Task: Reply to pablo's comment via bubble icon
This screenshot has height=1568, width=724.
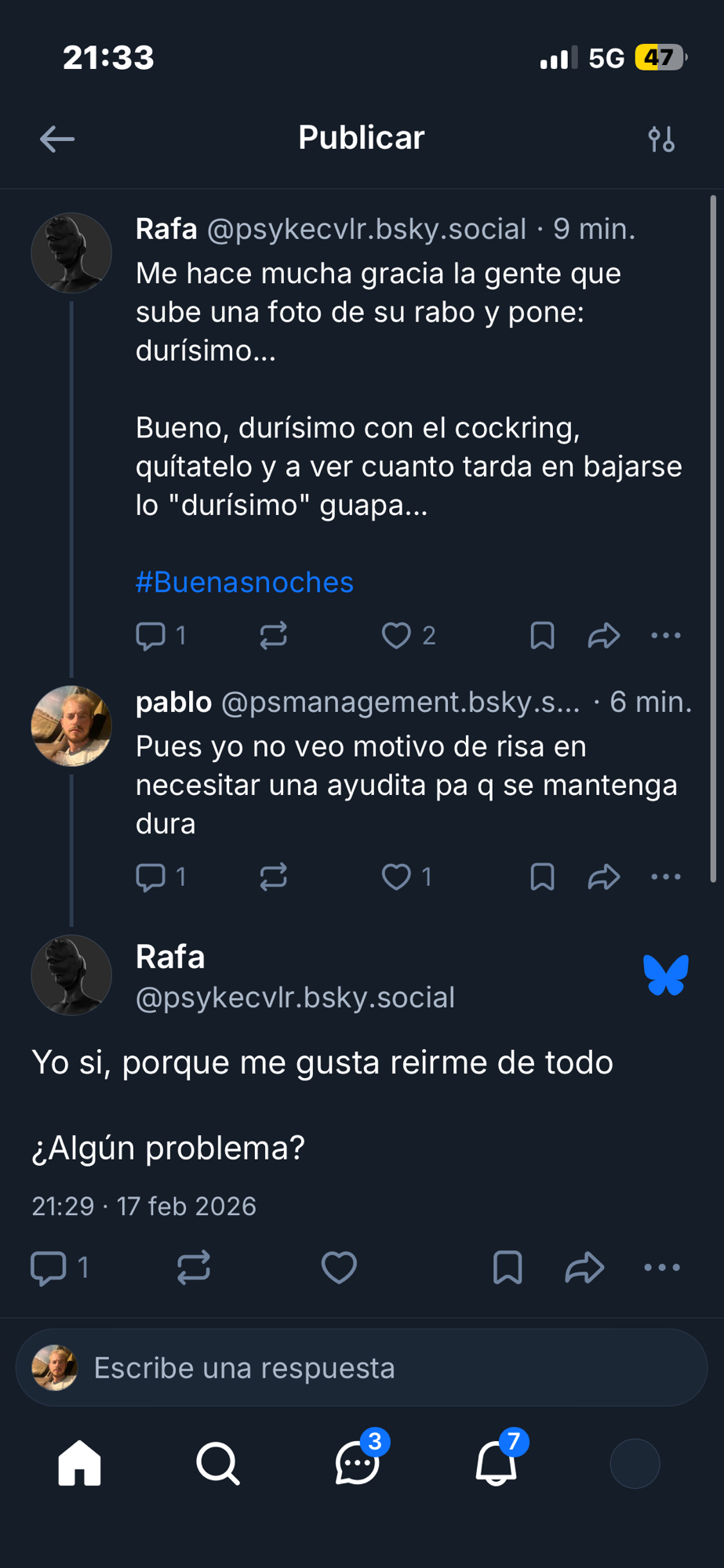Action: (151, 877)
